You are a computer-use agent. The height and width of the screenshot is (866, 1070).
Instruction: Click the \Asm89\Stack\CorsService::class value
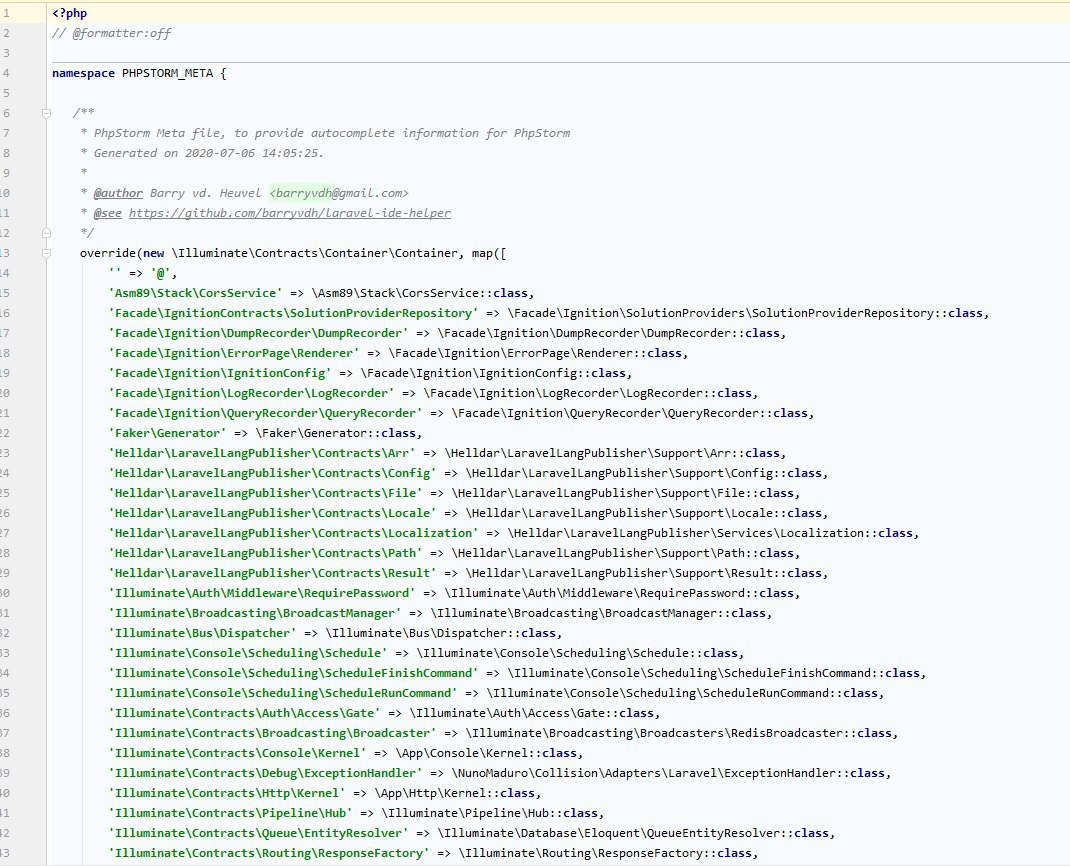pos(420,293)
